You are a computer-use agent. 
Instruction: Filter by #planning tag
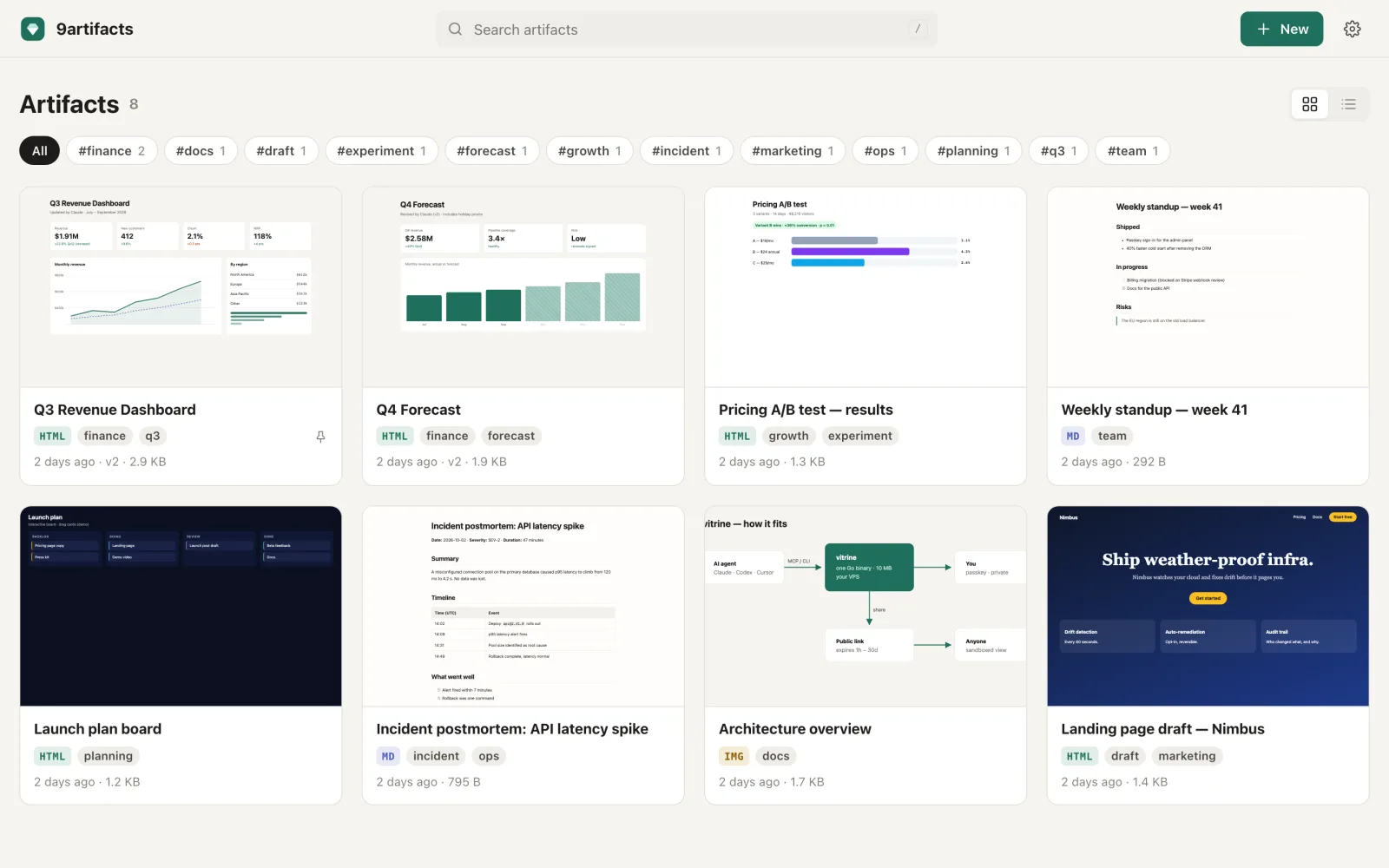(974, 150)
